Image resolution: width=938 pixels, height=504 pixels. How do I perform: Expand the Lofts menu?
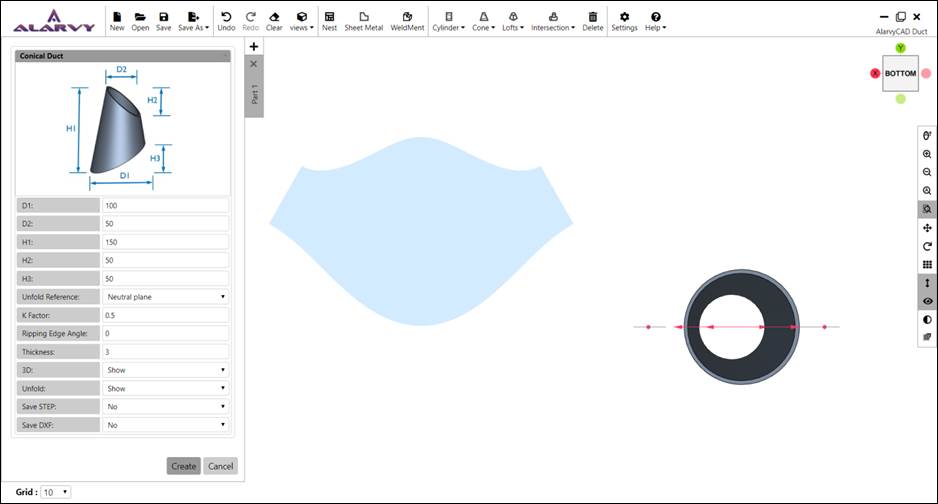pos(513,21)
